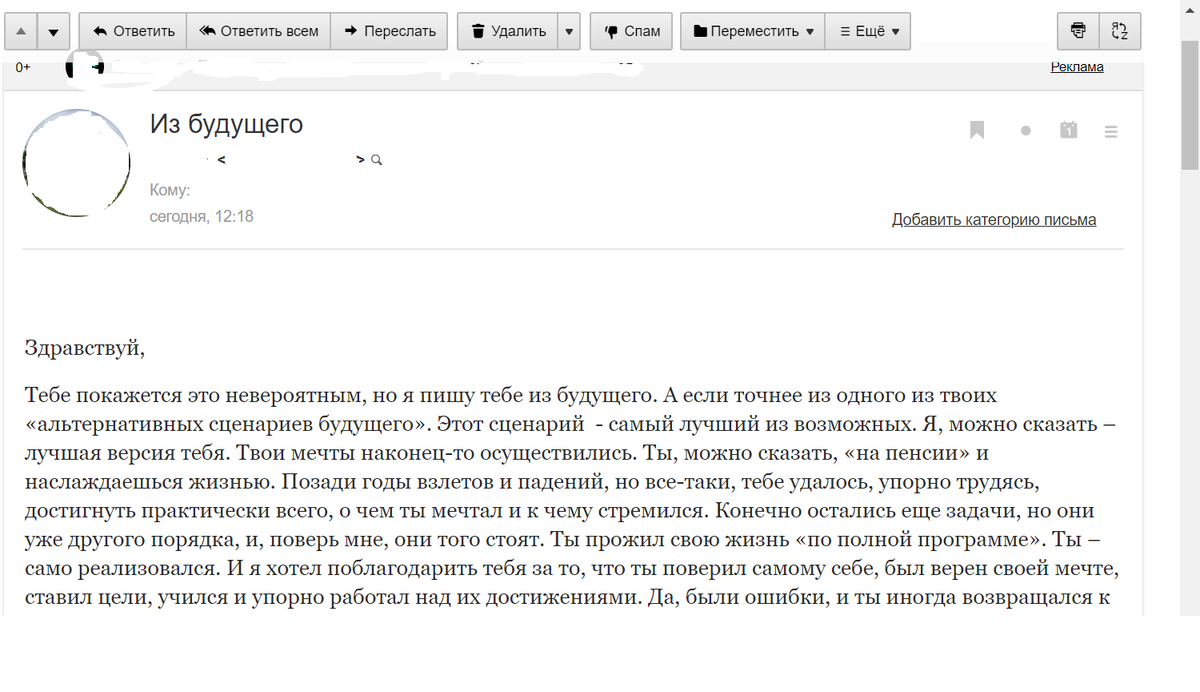Click the date сегодня, 12:18
The image size is (1200, 692).
pos(202,216)
